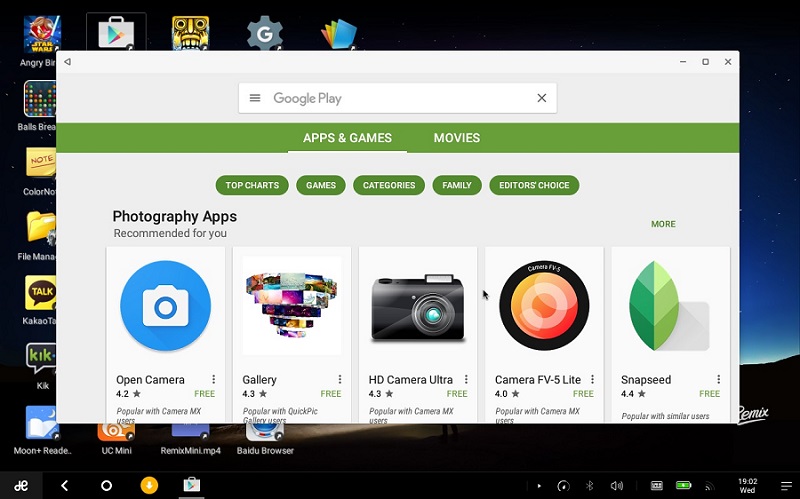Open the Games chip

pos(321,185)
